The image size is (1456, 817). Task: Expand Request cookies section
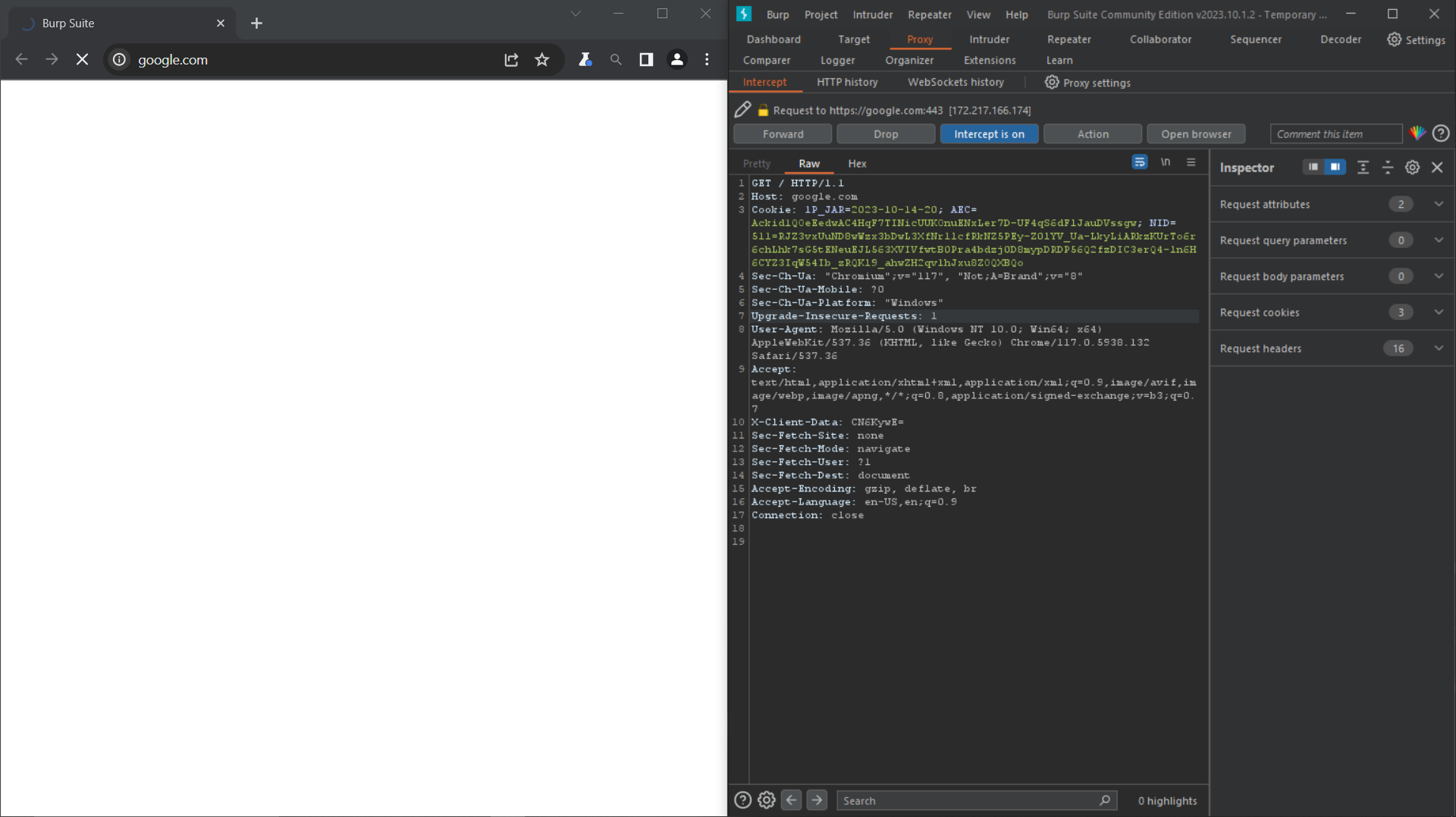[1332, 313]
